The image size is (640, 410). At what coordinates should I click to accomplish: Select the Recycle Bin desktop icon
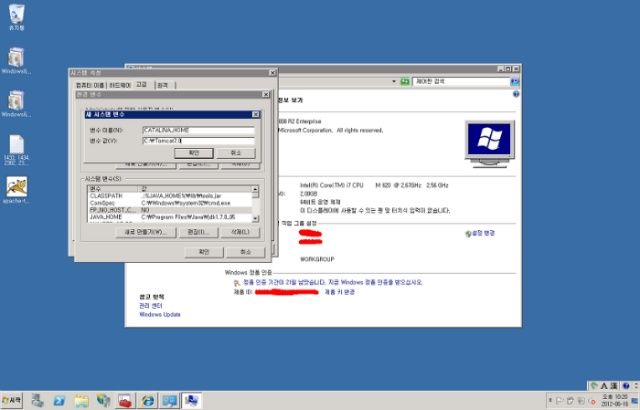[16, 17]
